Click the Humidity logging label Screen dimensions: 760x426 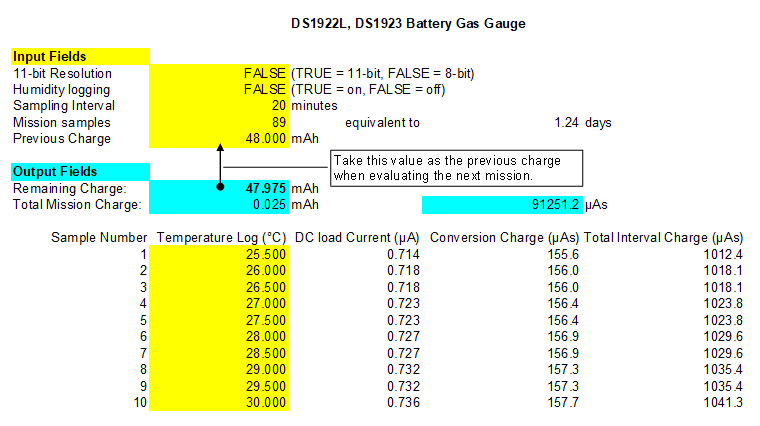[x=62, y=90]
